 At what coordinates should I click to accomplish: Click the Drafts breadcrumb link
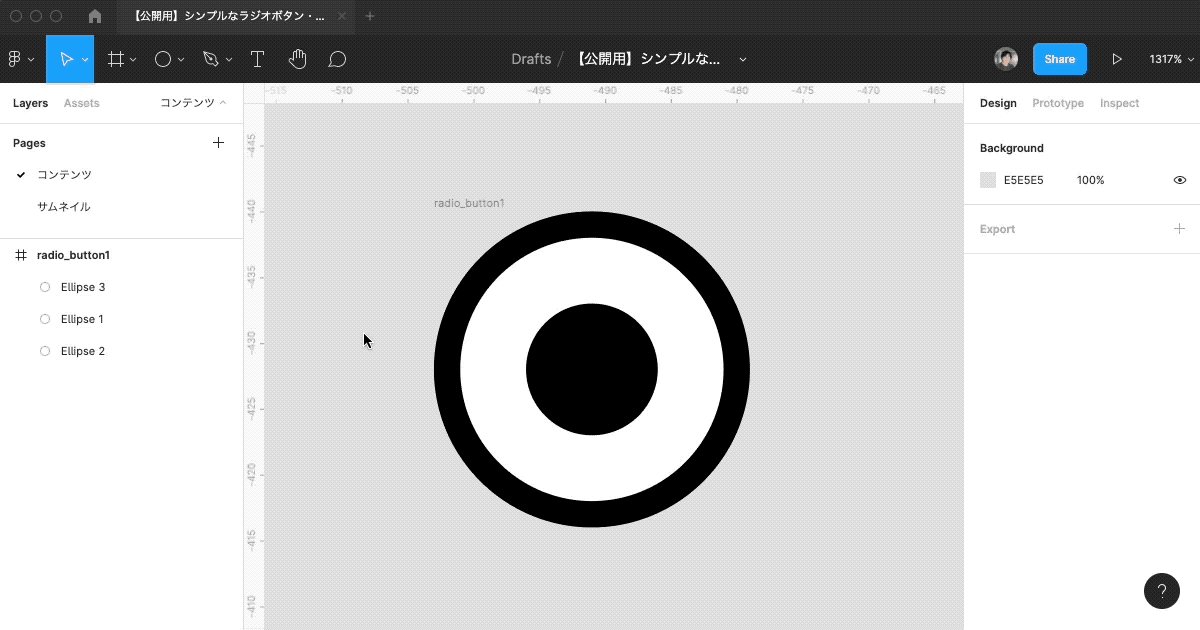[x=532, y=58]
